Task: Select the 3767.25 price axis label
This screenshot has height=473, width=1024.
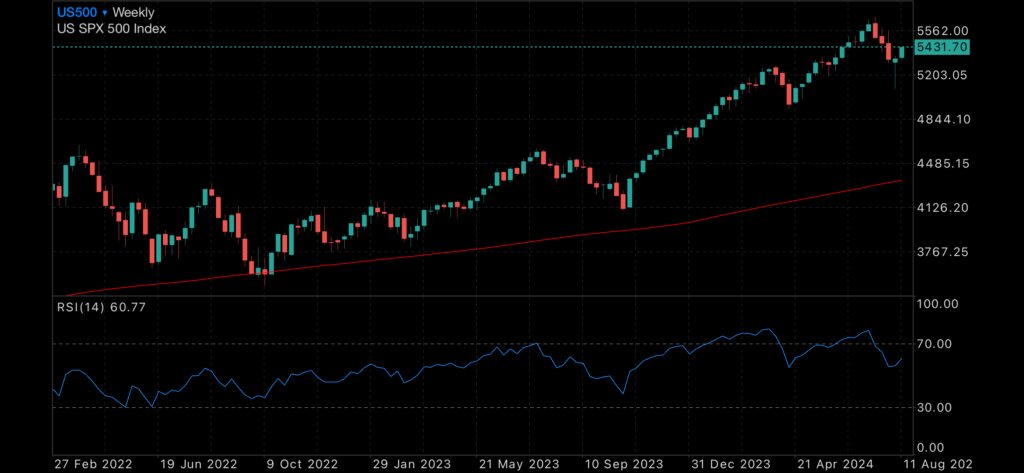Action: [x=942, y=252]
